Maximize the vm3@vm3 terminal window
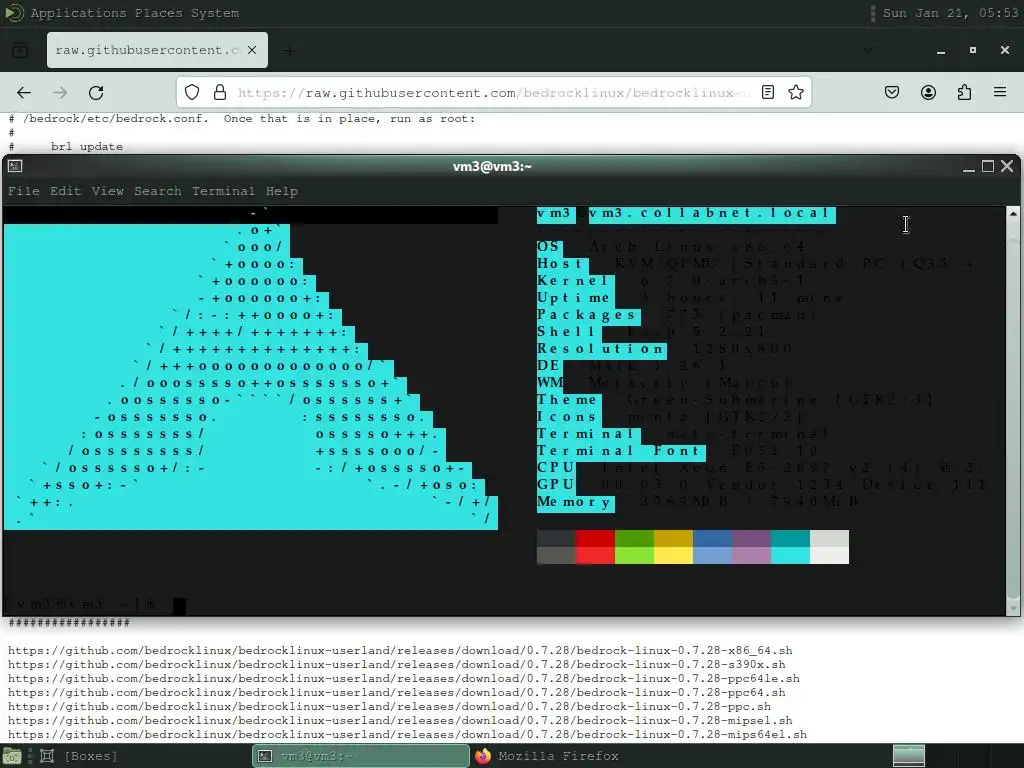This screenshot has width=1024, height=768. [x=988, y=167]
